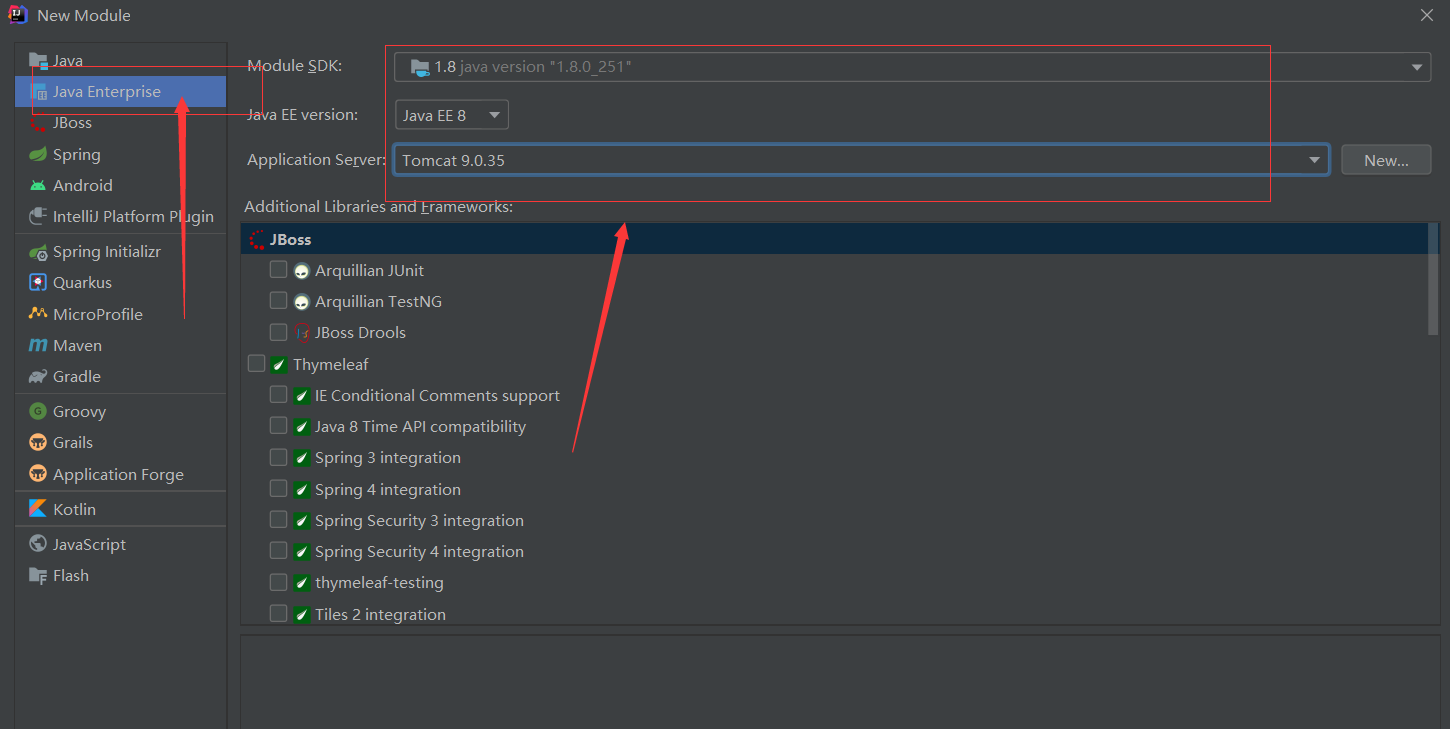This screenshot has width=1450, height=729.
Task: Click the Kotlin icon
Action: pos(38,509)
